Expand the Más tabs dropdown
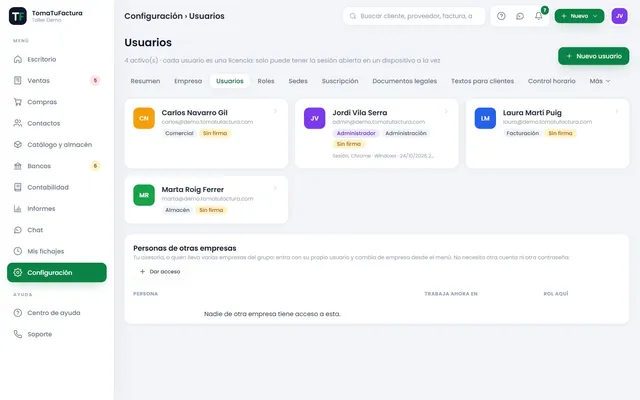640x400 pixels. click(600, 81)
